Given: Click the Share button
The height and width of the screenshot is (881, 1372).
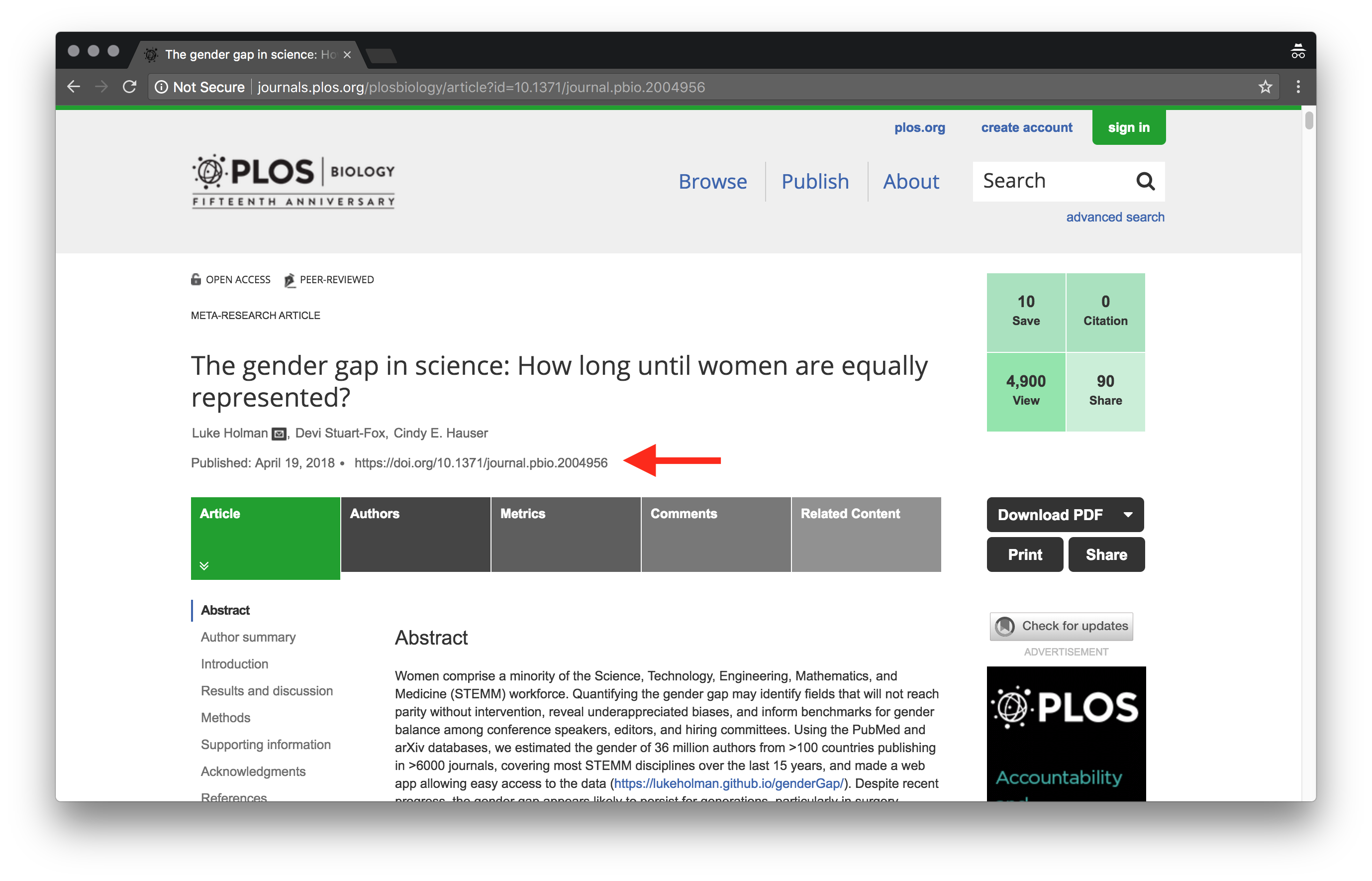Looking at the screenshot, I should [x=1105, y=554].
